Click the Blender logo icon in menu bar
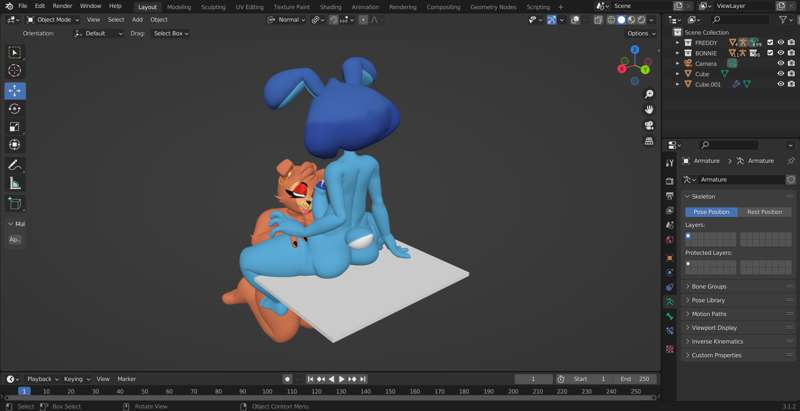This screenshot has width=800, height=411. (x=9, y=6)
